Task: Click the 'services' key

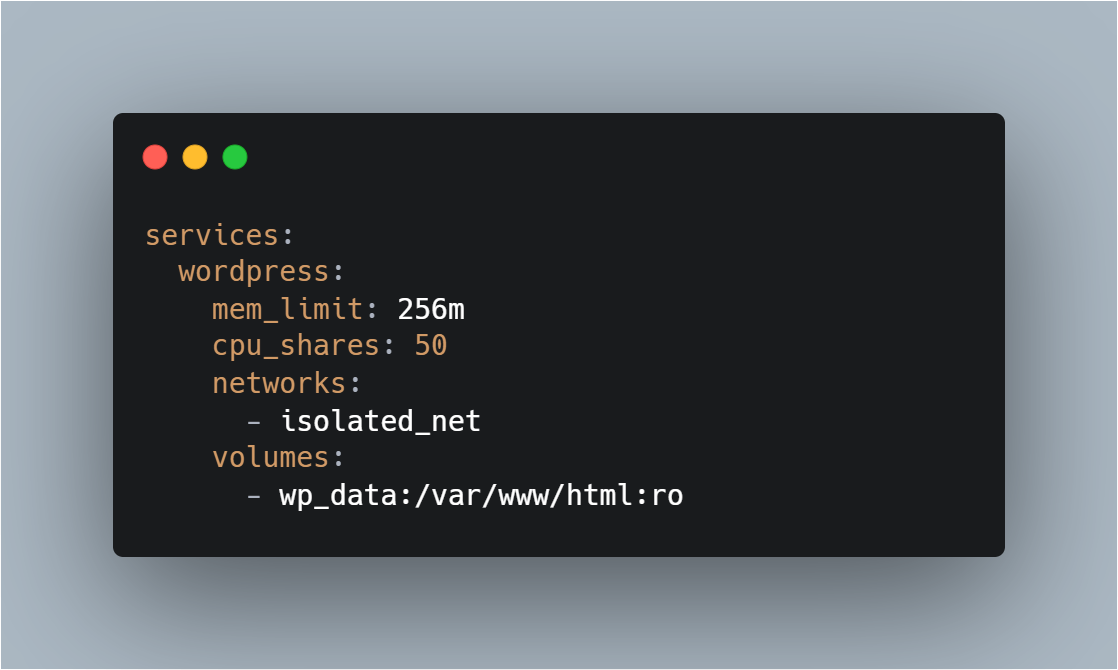Action: pos(212,236)
